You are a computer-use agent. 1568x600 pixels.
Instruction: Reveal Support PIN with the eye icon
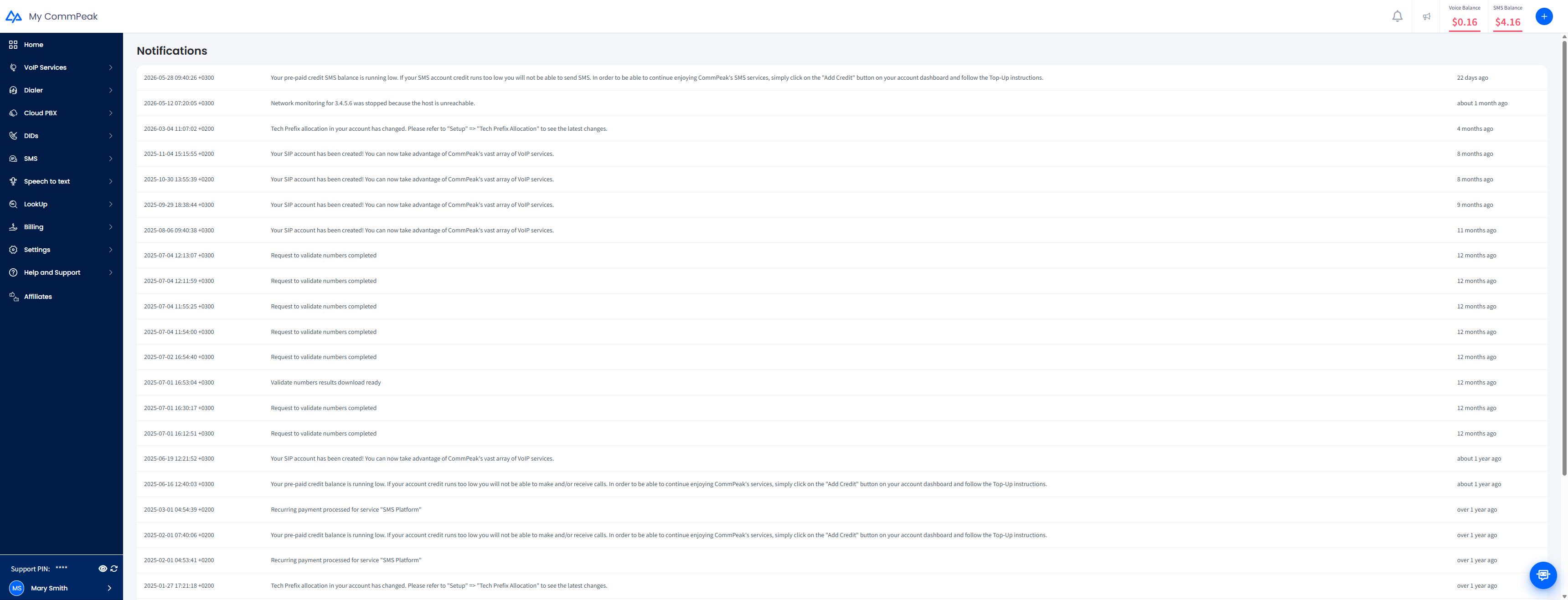coord(102,569)
